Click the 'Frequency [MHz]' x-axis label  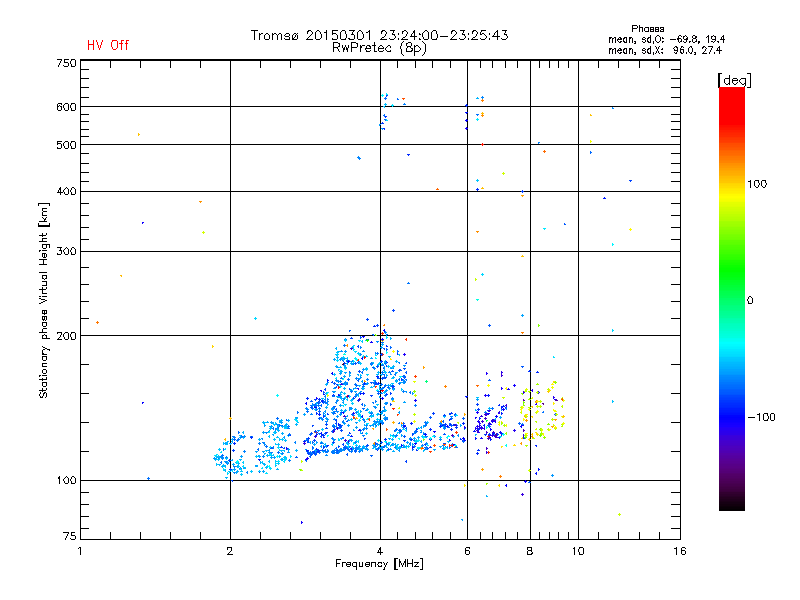[379, 564]
